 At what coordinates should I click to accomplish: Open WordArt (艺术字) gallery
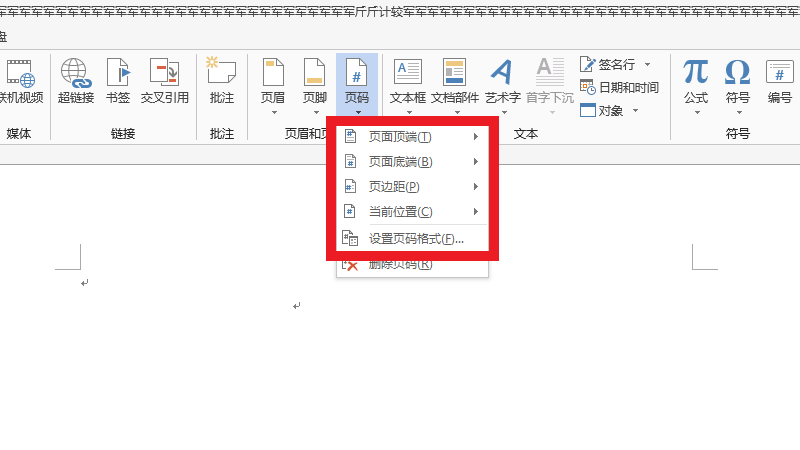pyautogui.click(x=502, y=80)
